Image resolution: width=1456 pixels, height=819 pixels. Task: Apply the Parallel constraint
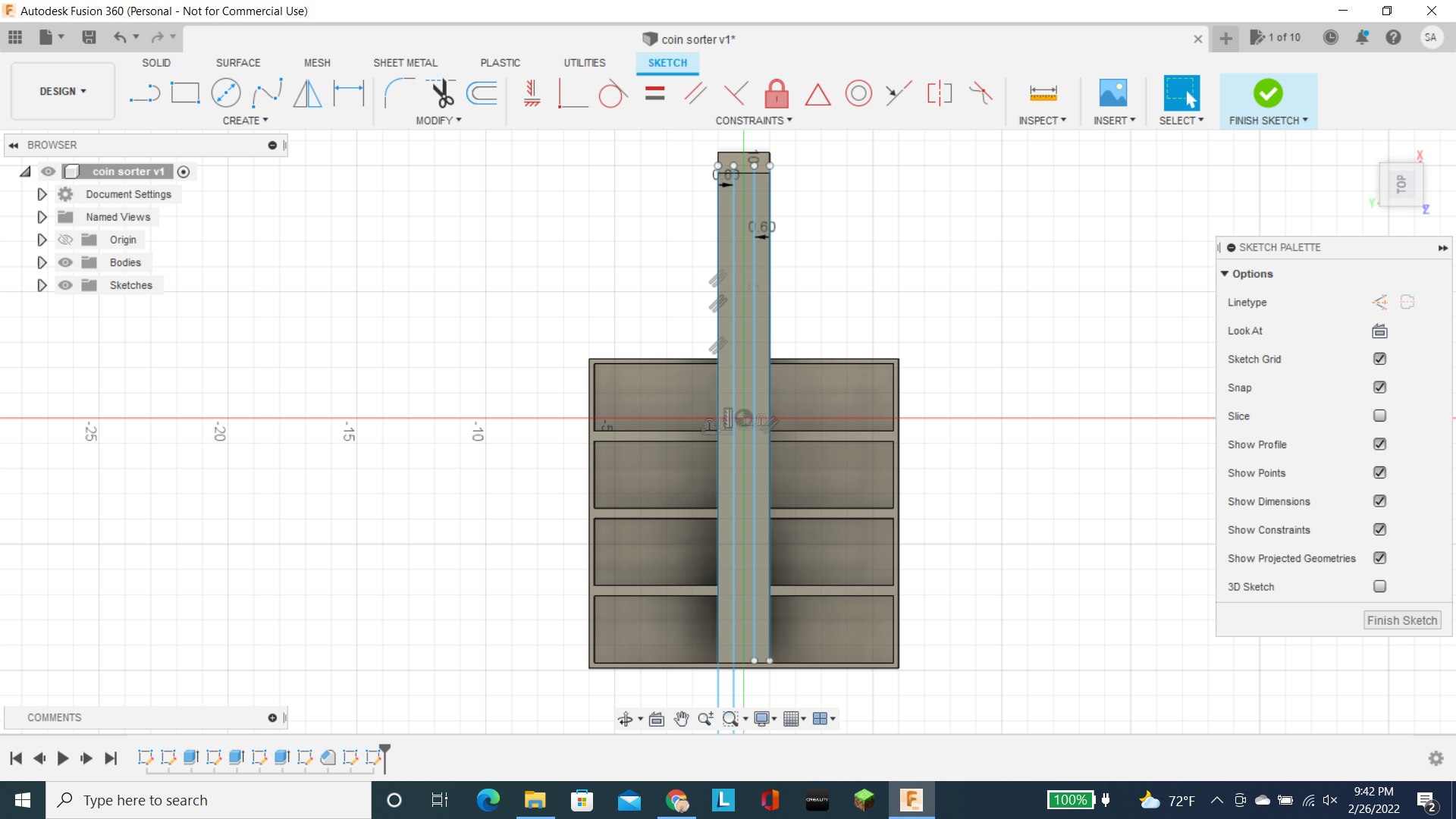695,93
